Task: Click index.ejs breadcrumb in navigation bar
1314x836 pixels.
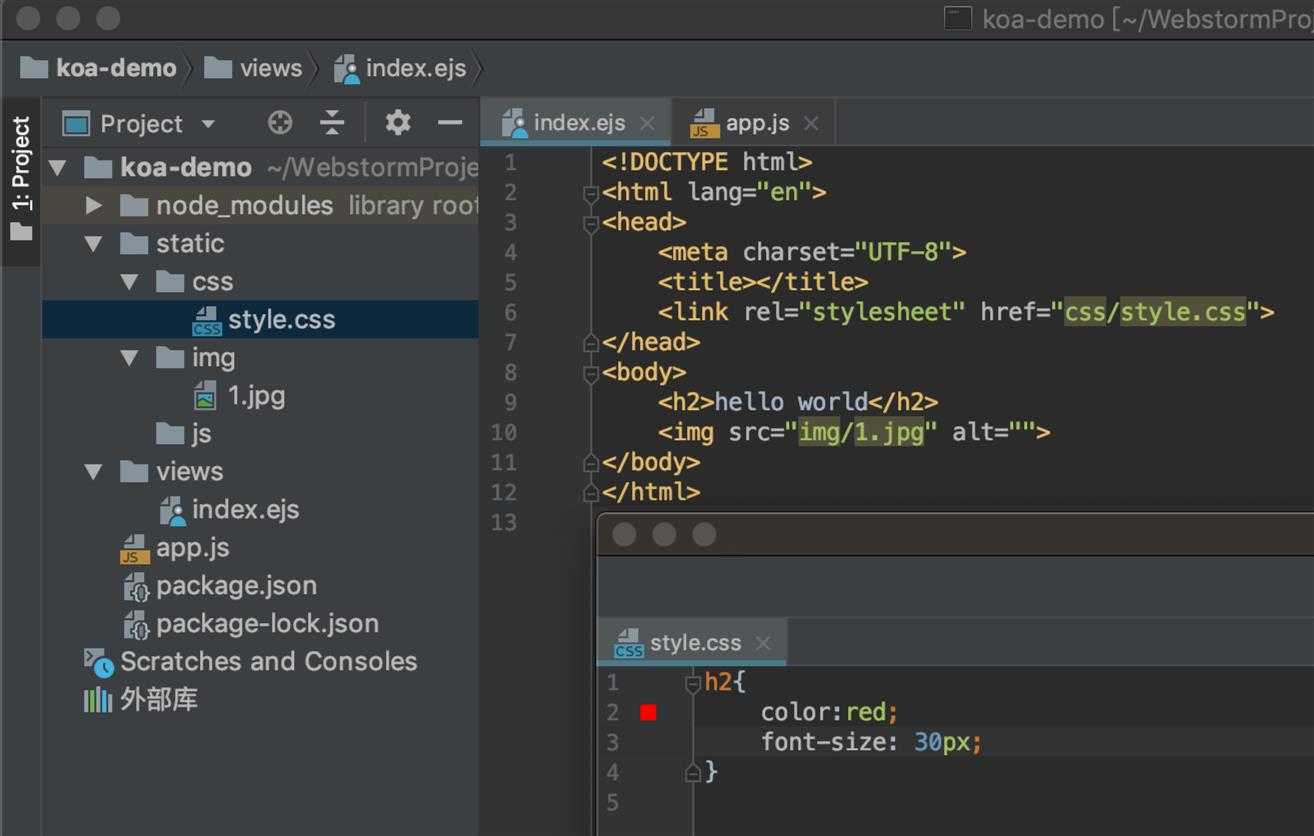Action: (x=400, y=68)
